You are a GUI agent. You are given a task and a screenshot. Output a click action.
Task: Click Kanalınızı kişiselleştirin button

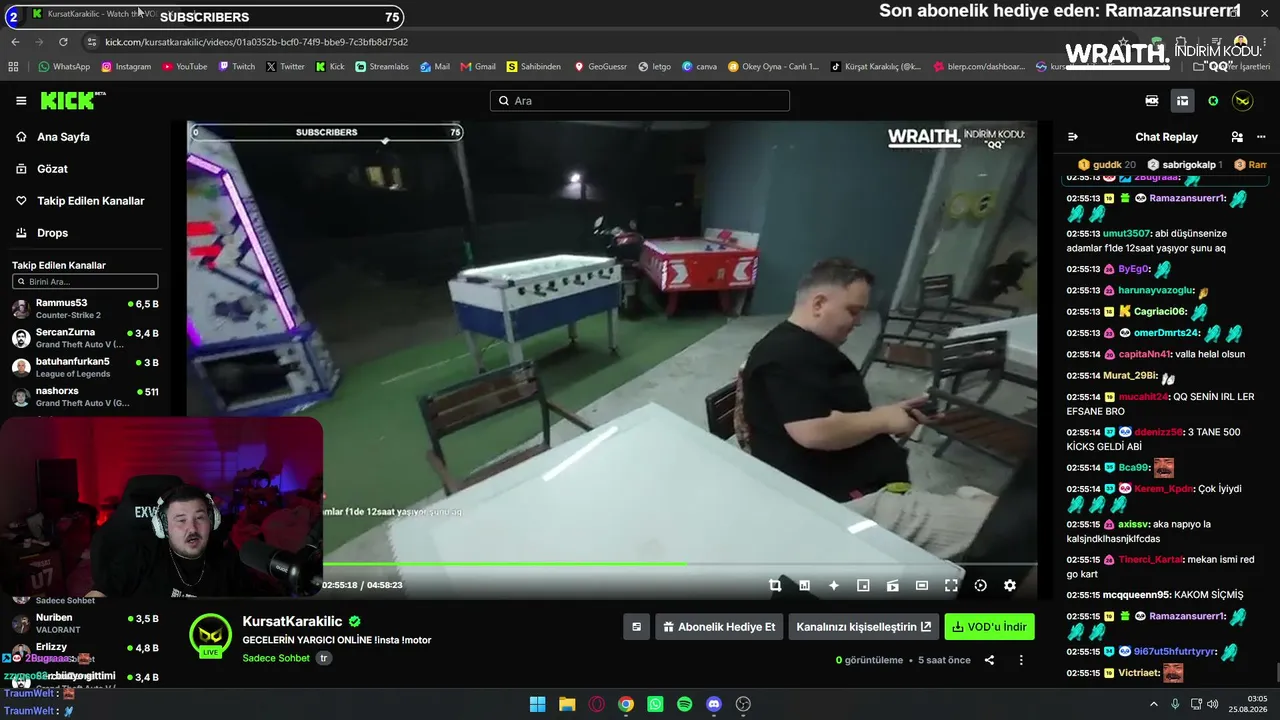(864, 627)
